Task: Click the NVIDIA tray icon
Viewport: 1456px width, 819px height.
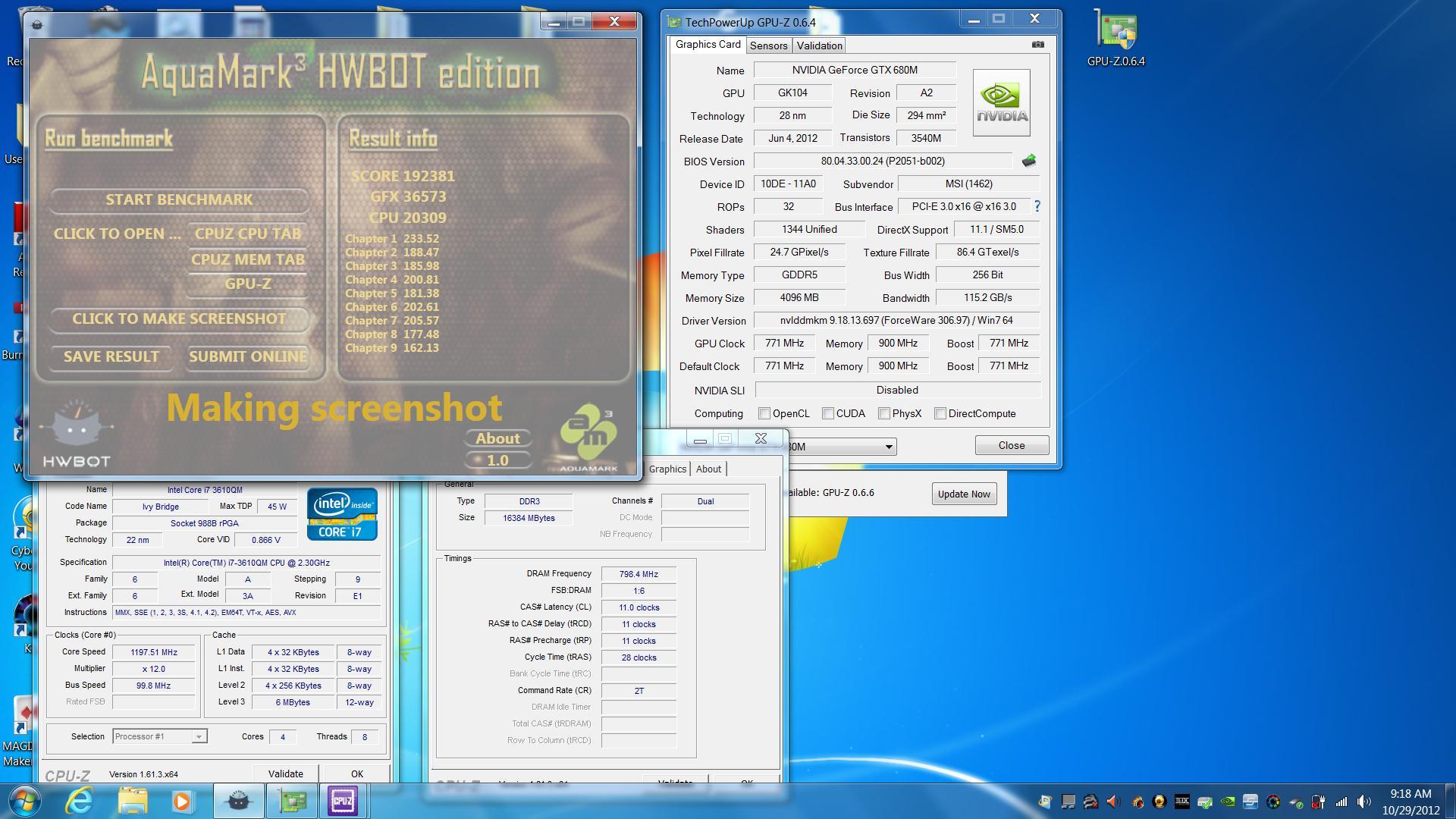Action: coord(1228,802)
